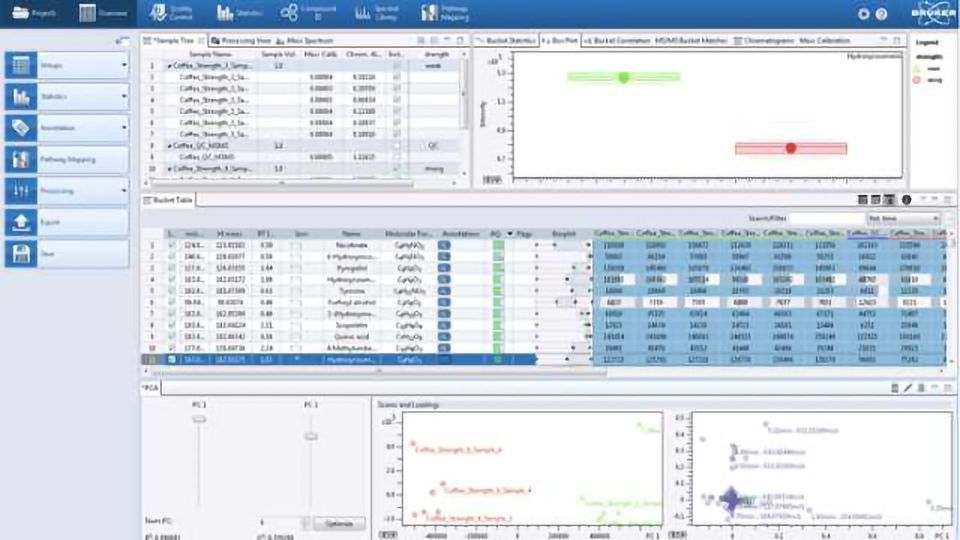
Task: Click the Export upload icon in sidebar
Action: pyautogui.click(x=21, y=222)
